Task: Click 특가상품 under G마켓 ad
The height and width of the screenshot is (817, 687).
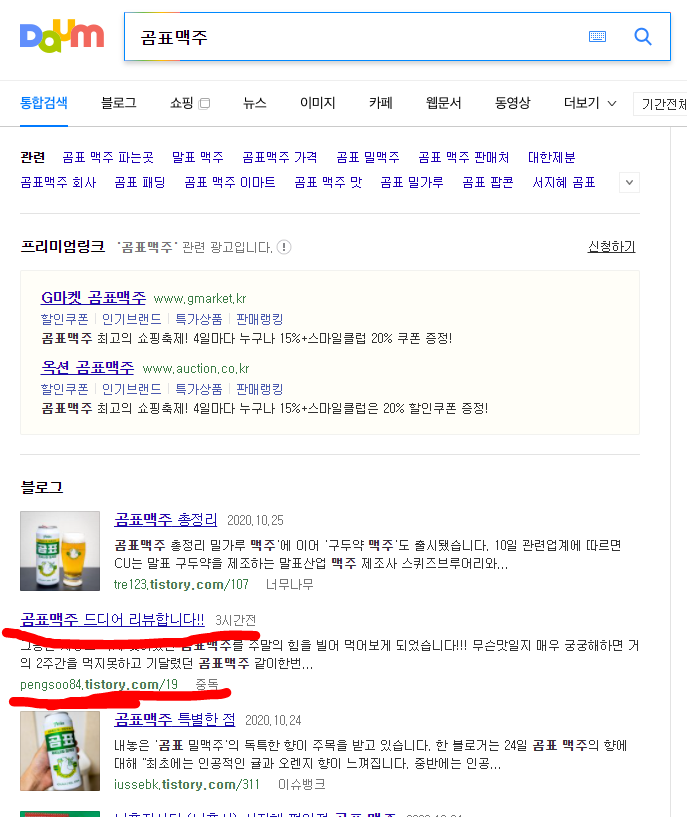Action: click(x=199, y=319)
